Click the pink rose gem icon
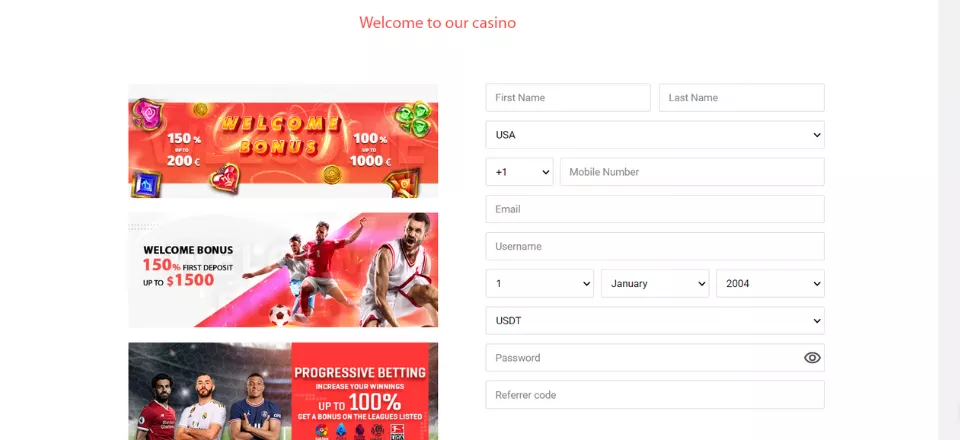Viewport: 960px width, 440px height. (147, 114)
